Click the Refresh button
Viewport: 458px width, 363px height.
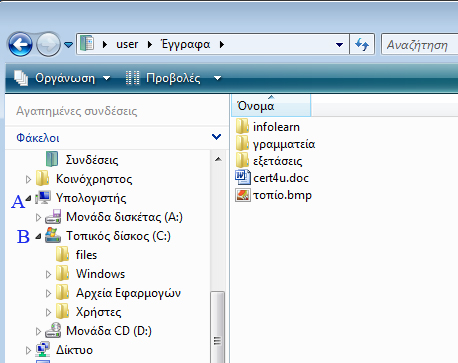tap(362, 44)
